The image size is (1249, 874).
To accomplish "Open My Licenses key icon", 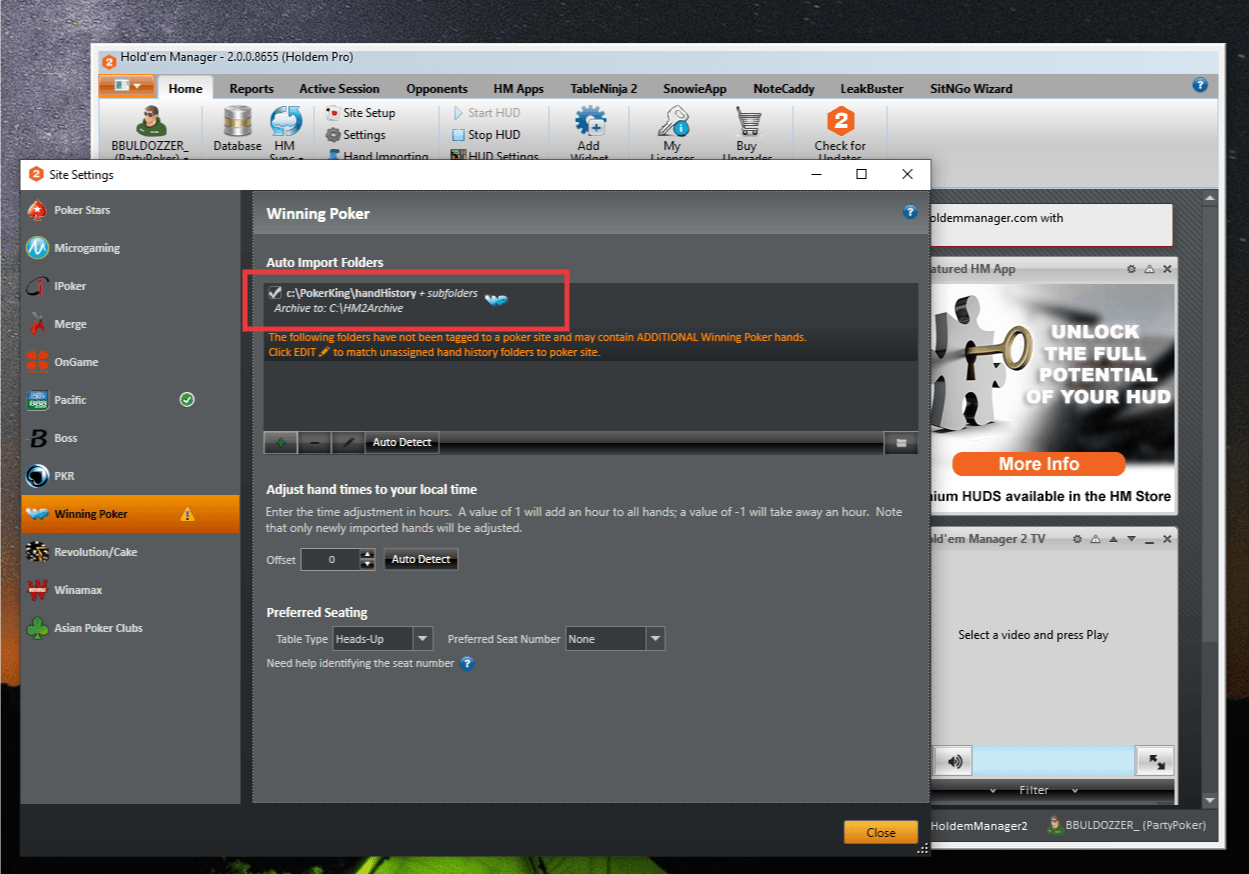I will [x=672, y=124].
